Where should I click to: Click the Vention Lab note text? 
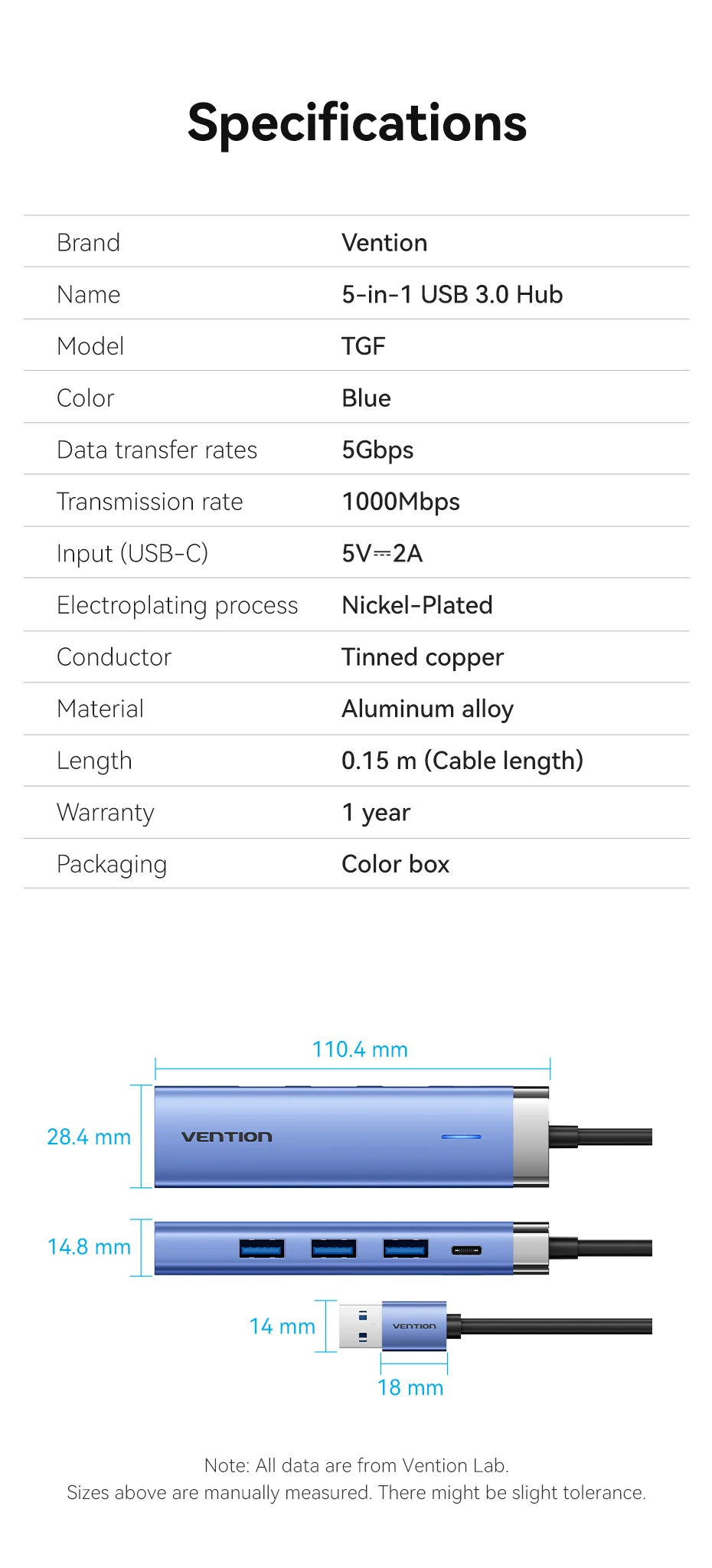pyautogui.click(x=356, y=1465)
